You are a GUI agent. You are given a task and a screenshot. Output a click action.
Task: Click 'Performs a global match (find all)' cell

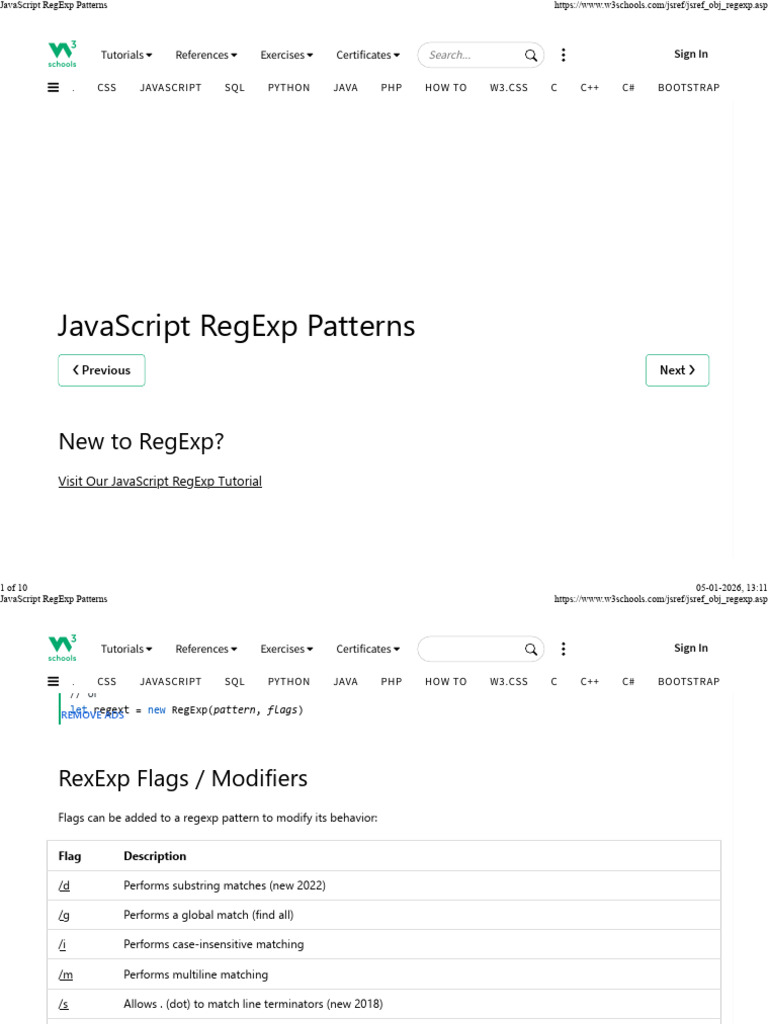point(208,915)
